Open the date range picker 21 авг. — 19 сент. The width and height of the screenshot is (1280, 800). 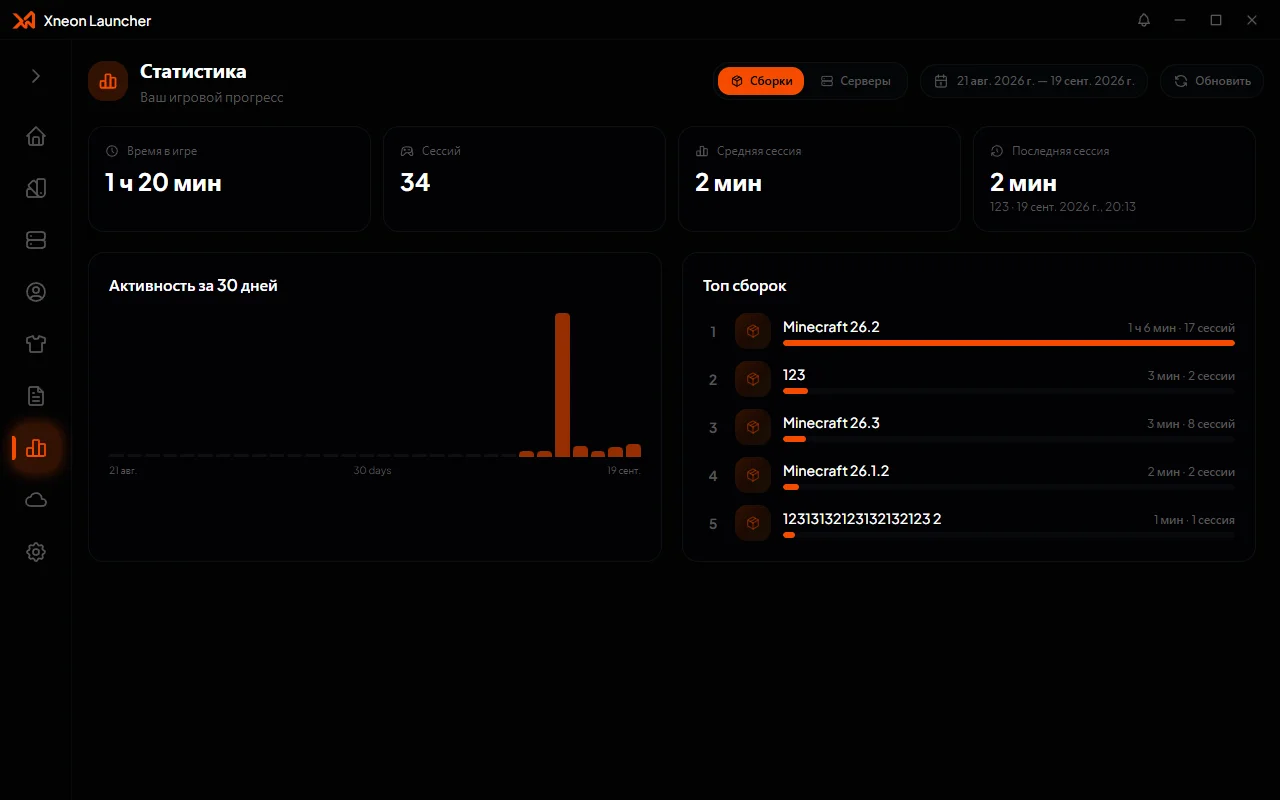[1036, 81]
